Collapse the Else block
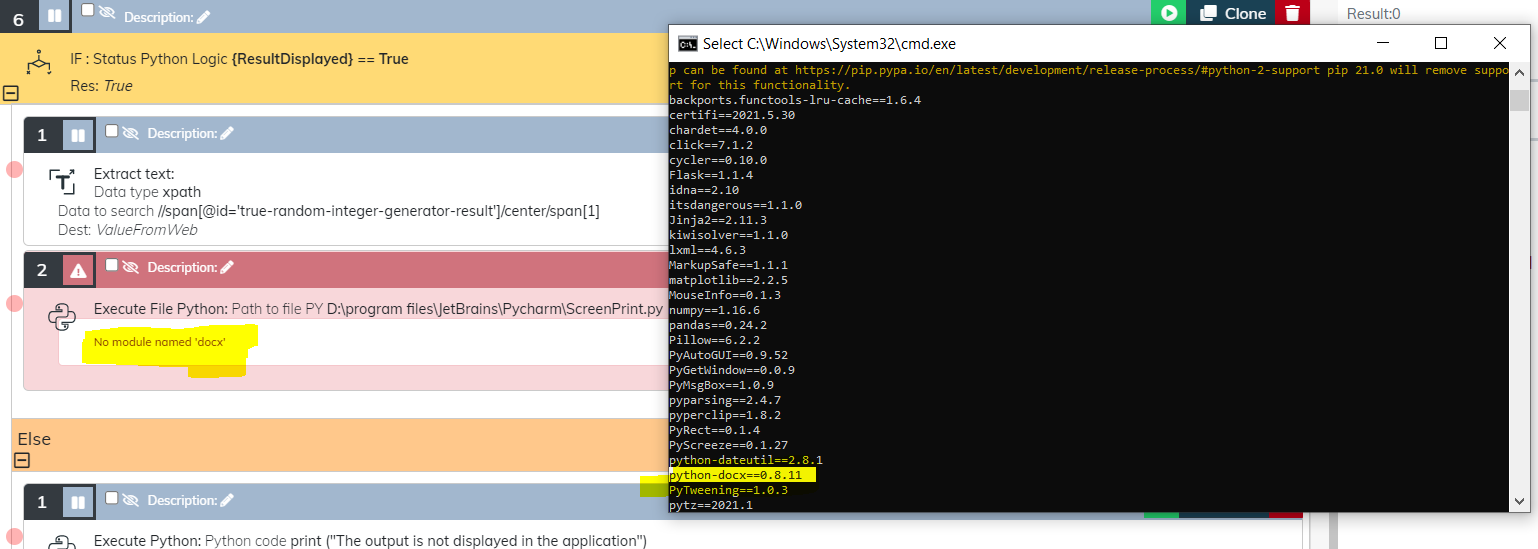Viewport: 1538px width, 549px height. (x=22, y=461)
